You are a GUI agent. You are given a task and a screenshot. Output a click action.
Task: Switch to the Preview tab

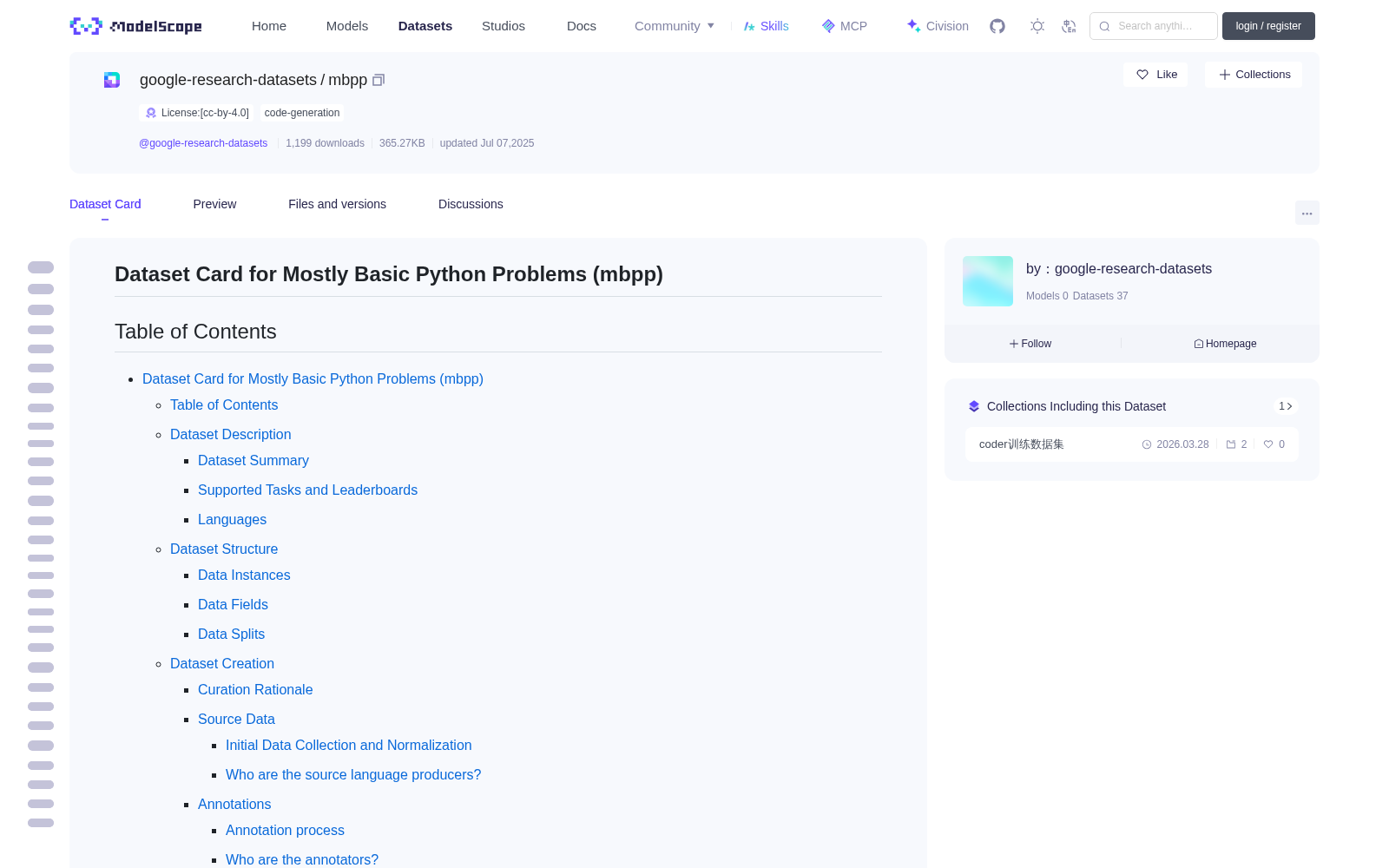pyautogui.click(x=214, y=204)
